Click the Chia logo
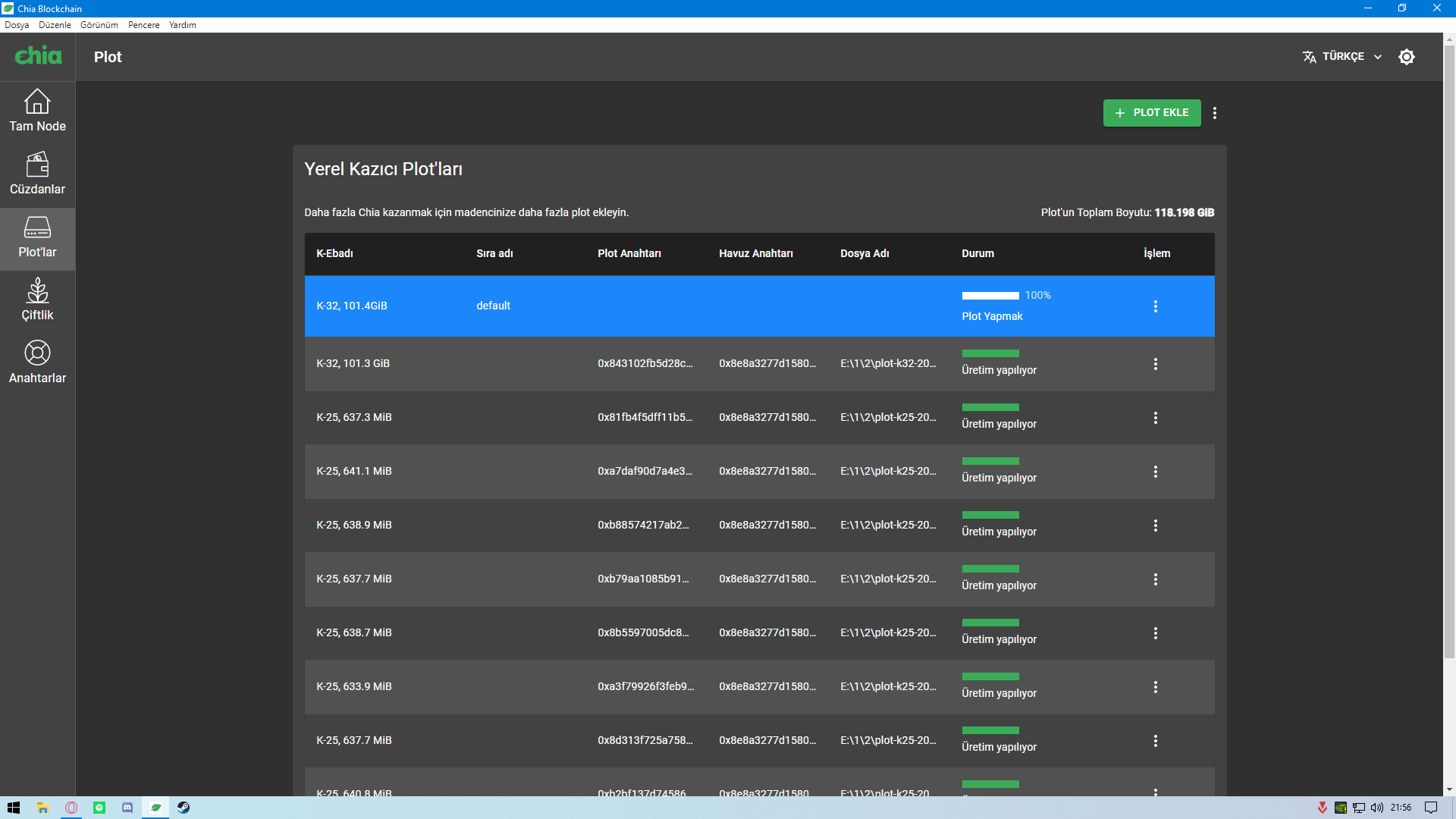Image resolution: width=1456 pixels, height=819 pixels. click(x=38, y=56)
